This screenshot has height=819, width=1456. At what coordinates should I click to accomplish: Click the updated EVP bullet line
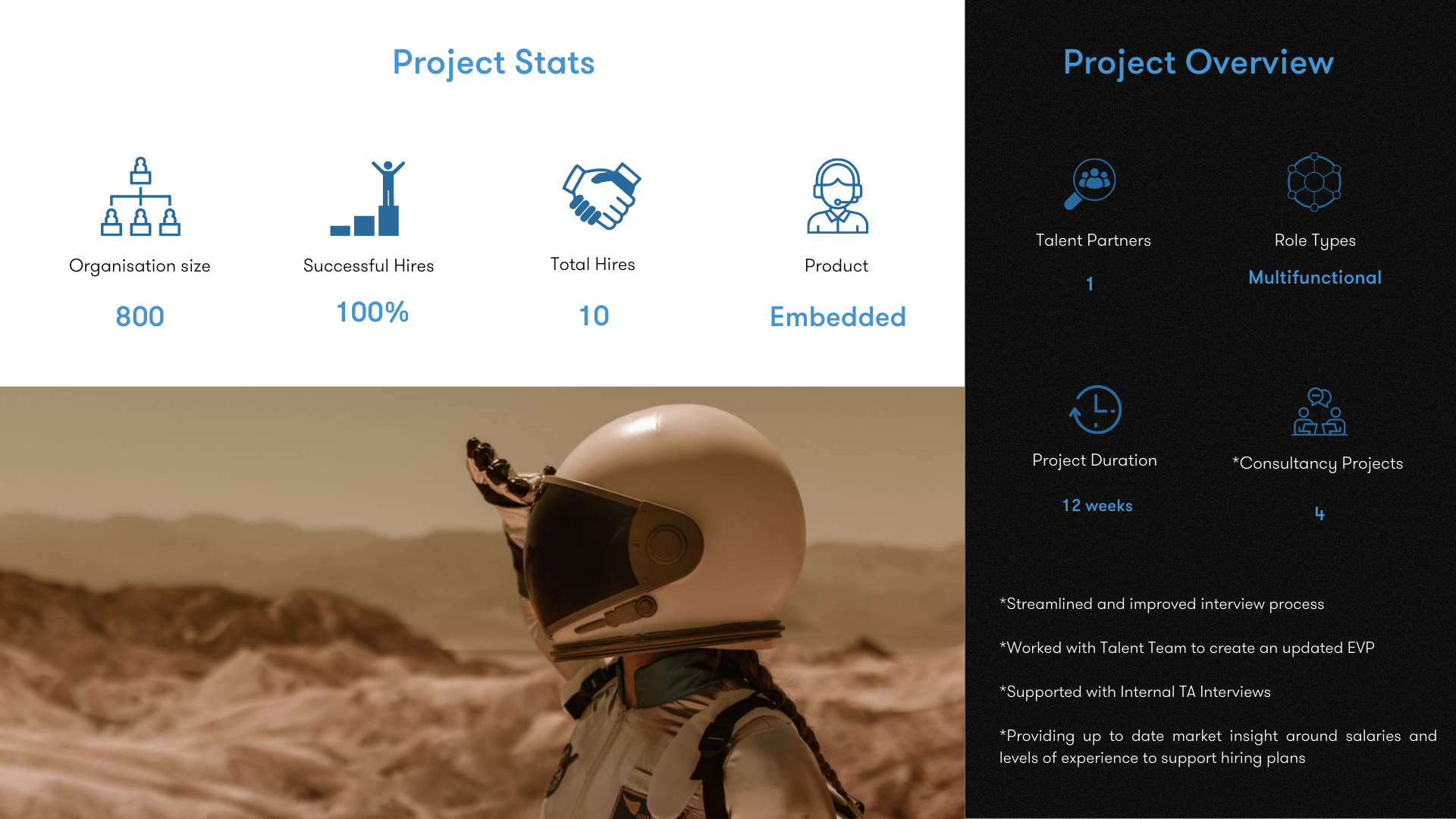[x=1187, y=648]
